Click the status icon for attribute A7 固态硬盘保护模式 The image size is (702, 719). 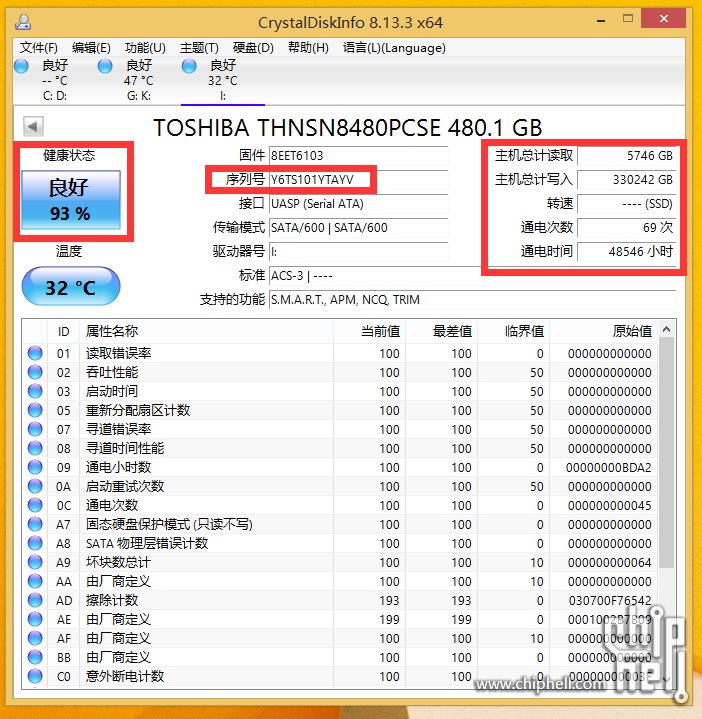[x=35, y=524]
